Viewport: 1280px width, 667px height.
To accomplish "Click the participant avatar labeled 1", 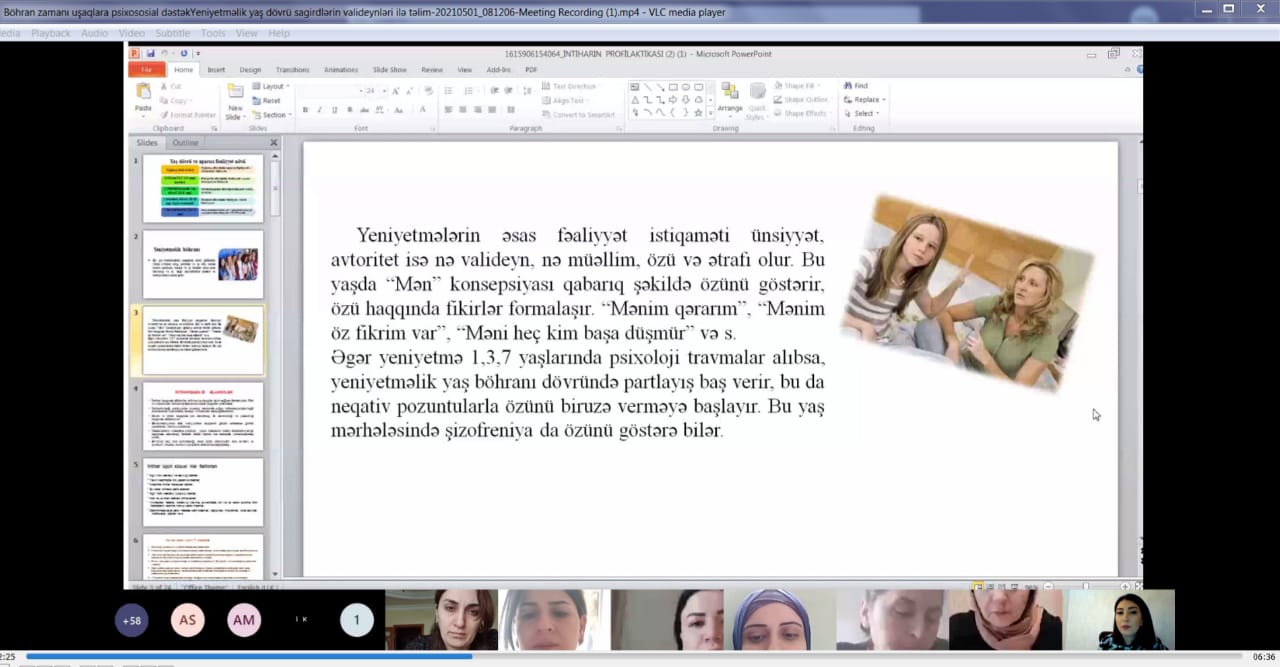I will tap(357, 620).
